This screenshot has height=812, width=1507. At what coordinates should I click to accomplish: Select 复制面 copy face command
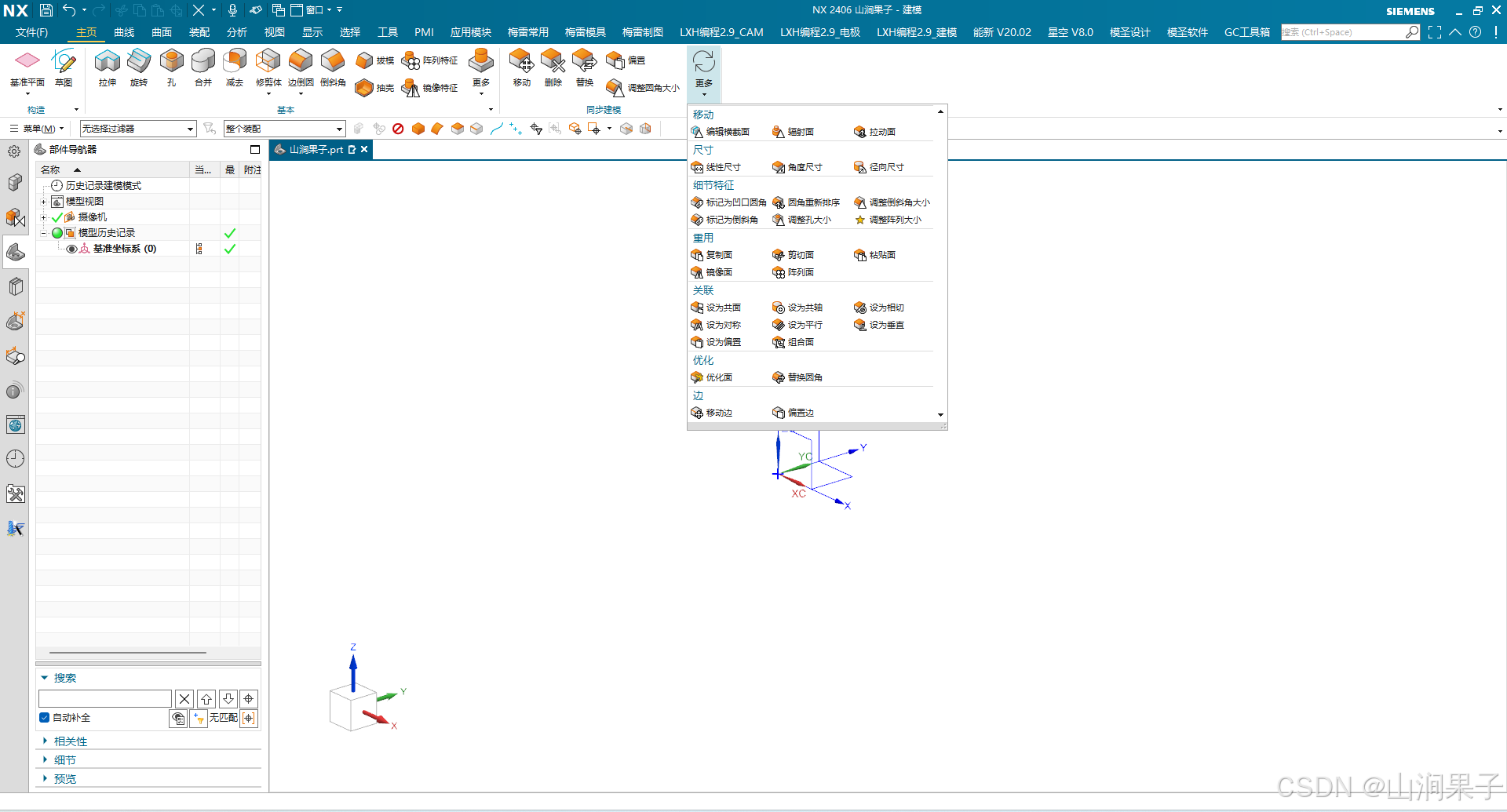coord(712,255)
